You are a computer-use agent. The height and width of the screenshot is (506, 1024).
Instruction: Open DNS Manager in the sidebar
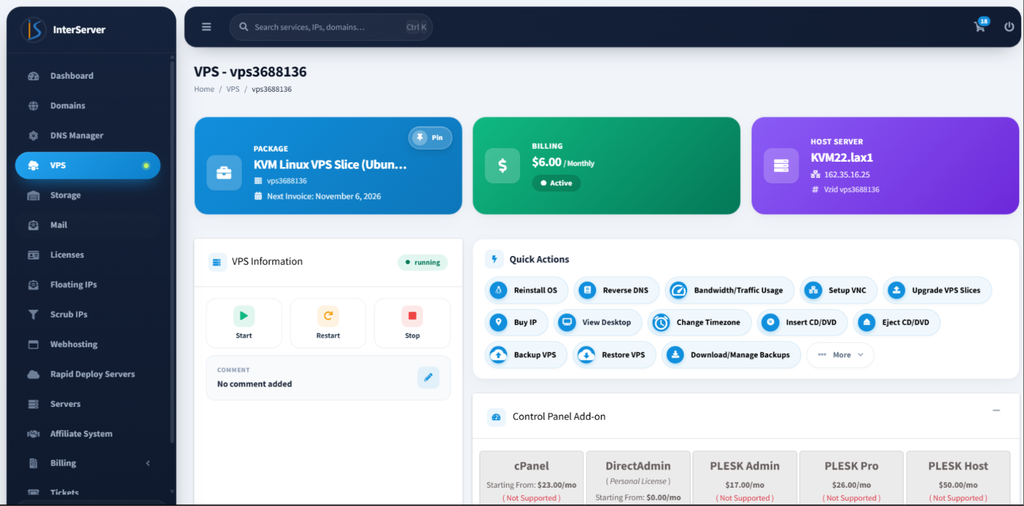click(88, 136)
